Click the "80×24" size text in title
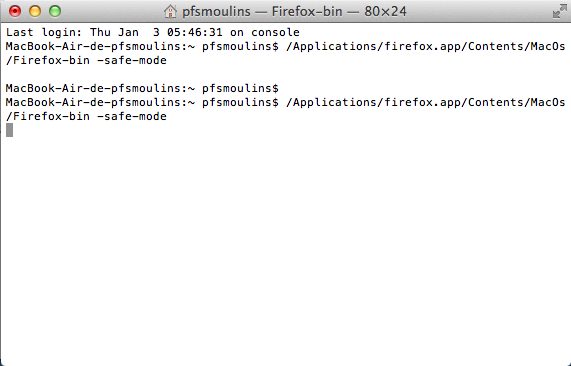Screen dimensions: 571x366 (x=385, y=11)
